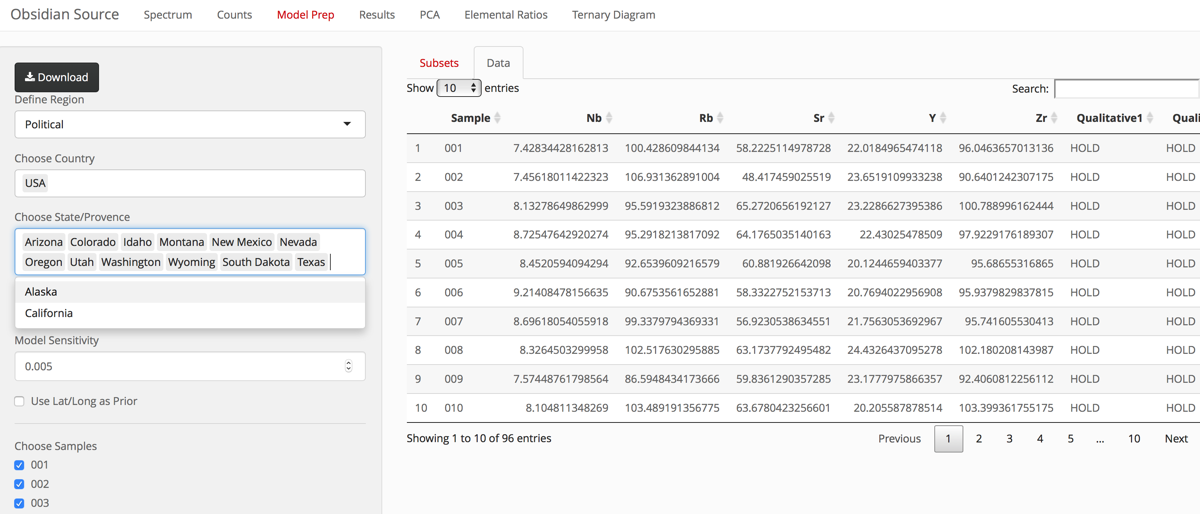Click the table Search field
This screenshot has width=1200, height=514.
(1126, 89)
